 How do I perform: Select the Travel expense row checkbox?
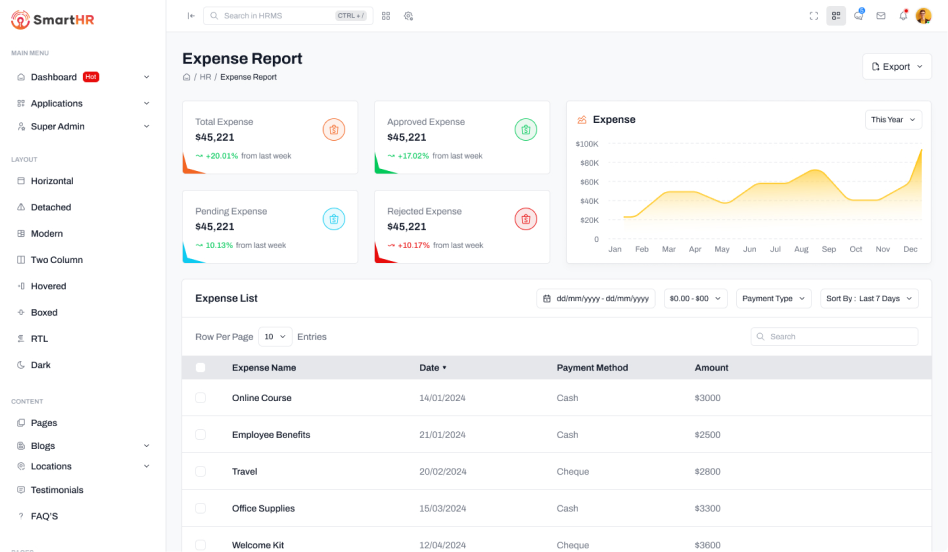tap(200, 472)
